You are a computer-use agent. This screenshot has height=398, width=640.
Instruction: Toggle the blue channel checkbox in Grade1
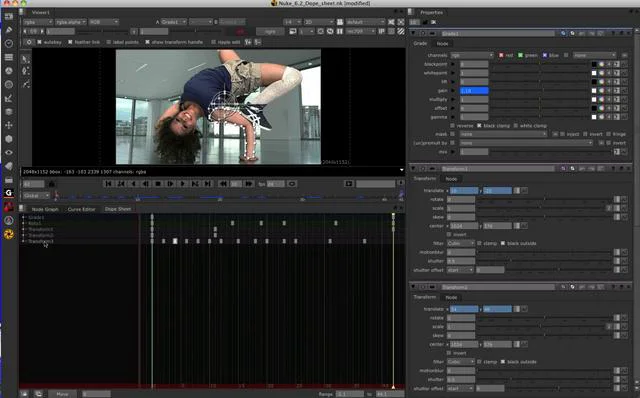click(544, 55)
